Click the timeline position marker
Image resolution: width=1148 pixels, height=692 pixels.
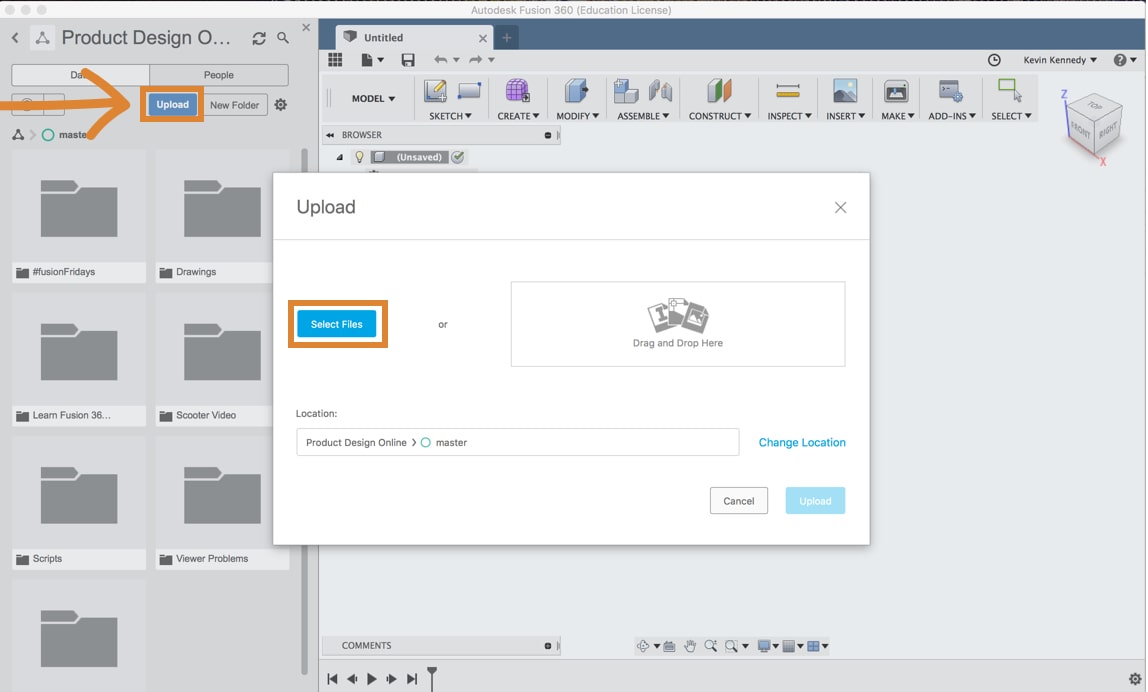coord(432,677)
